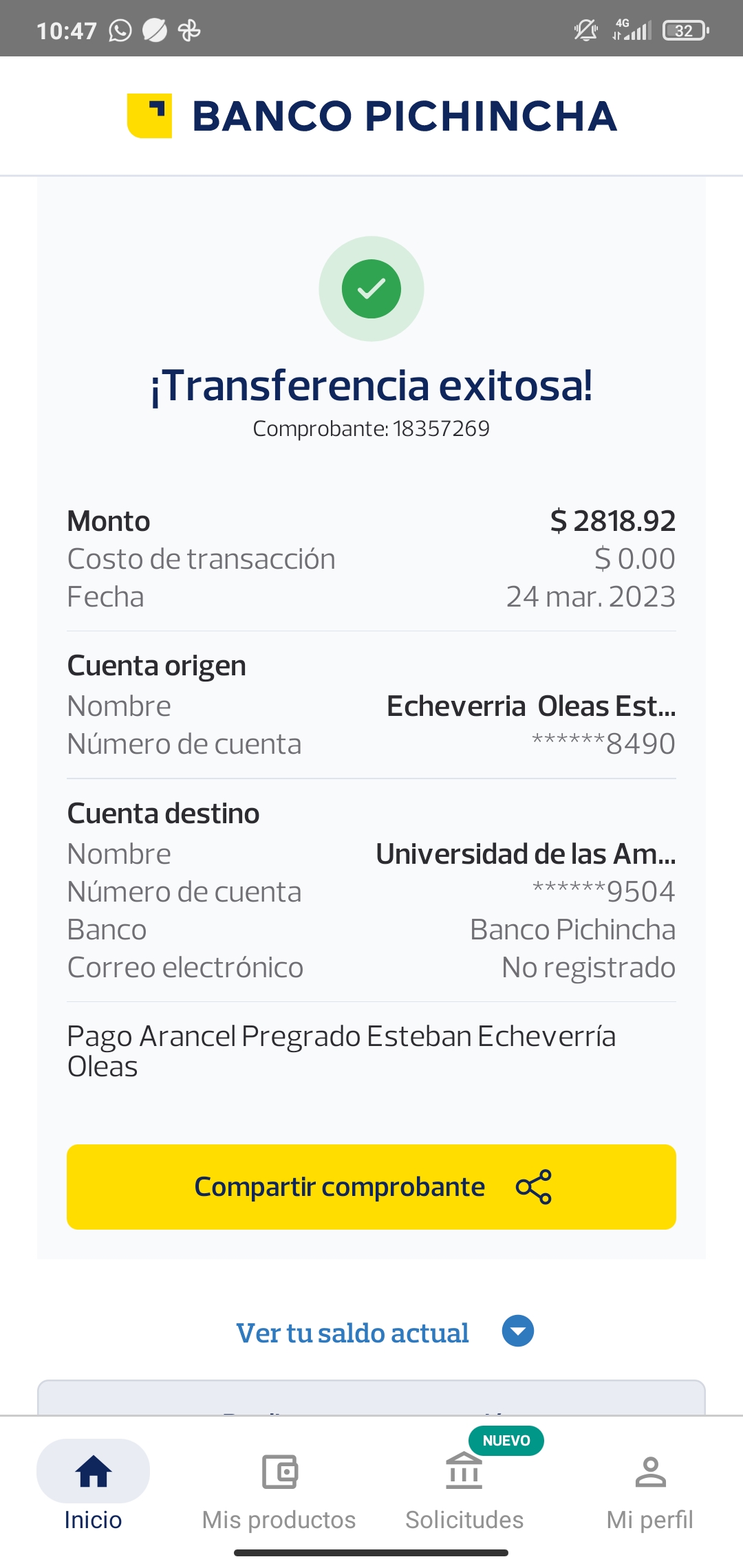The image size is (743, 1568).
Task: Click Ver tu saldo actual link
Action: point(353,1333)
